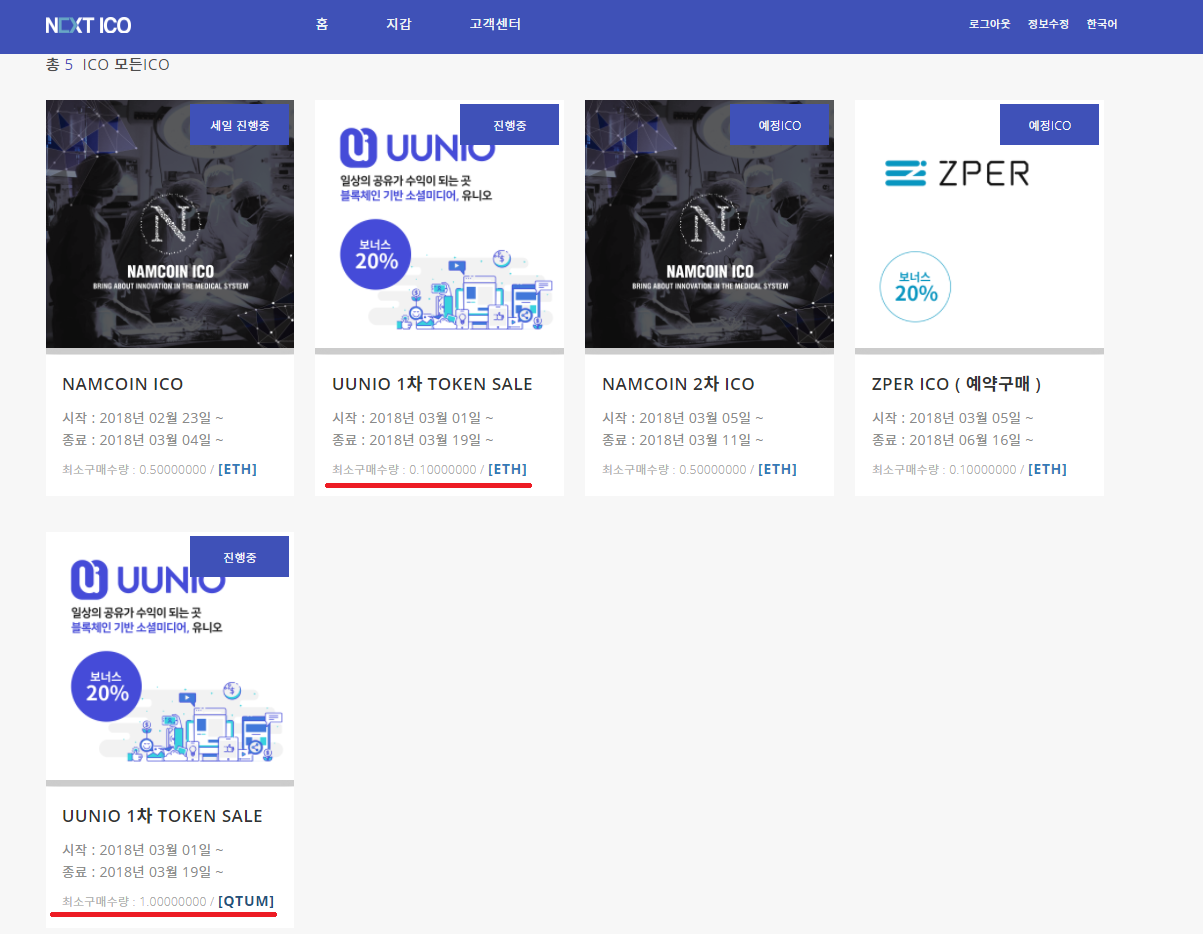Open the NAMCOIN 2차 ICO thumbnail image

[709, 224]
